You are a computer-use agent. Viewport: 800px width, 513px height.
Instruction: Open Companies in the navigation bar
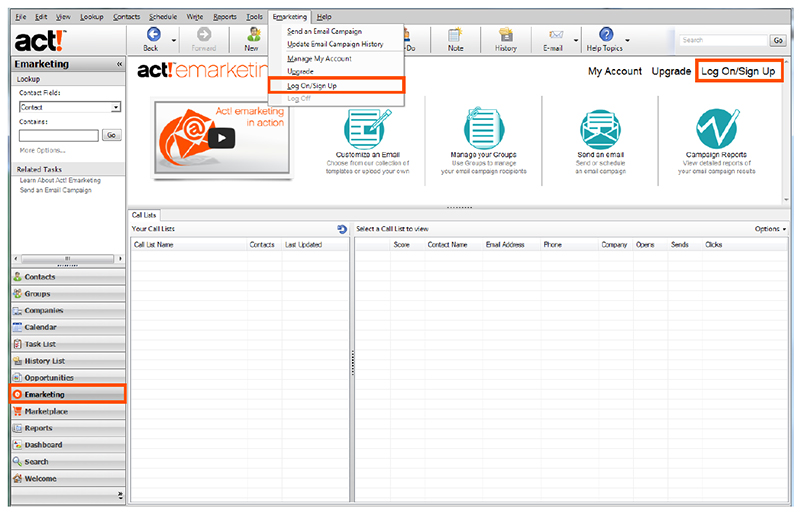[68, 310]
